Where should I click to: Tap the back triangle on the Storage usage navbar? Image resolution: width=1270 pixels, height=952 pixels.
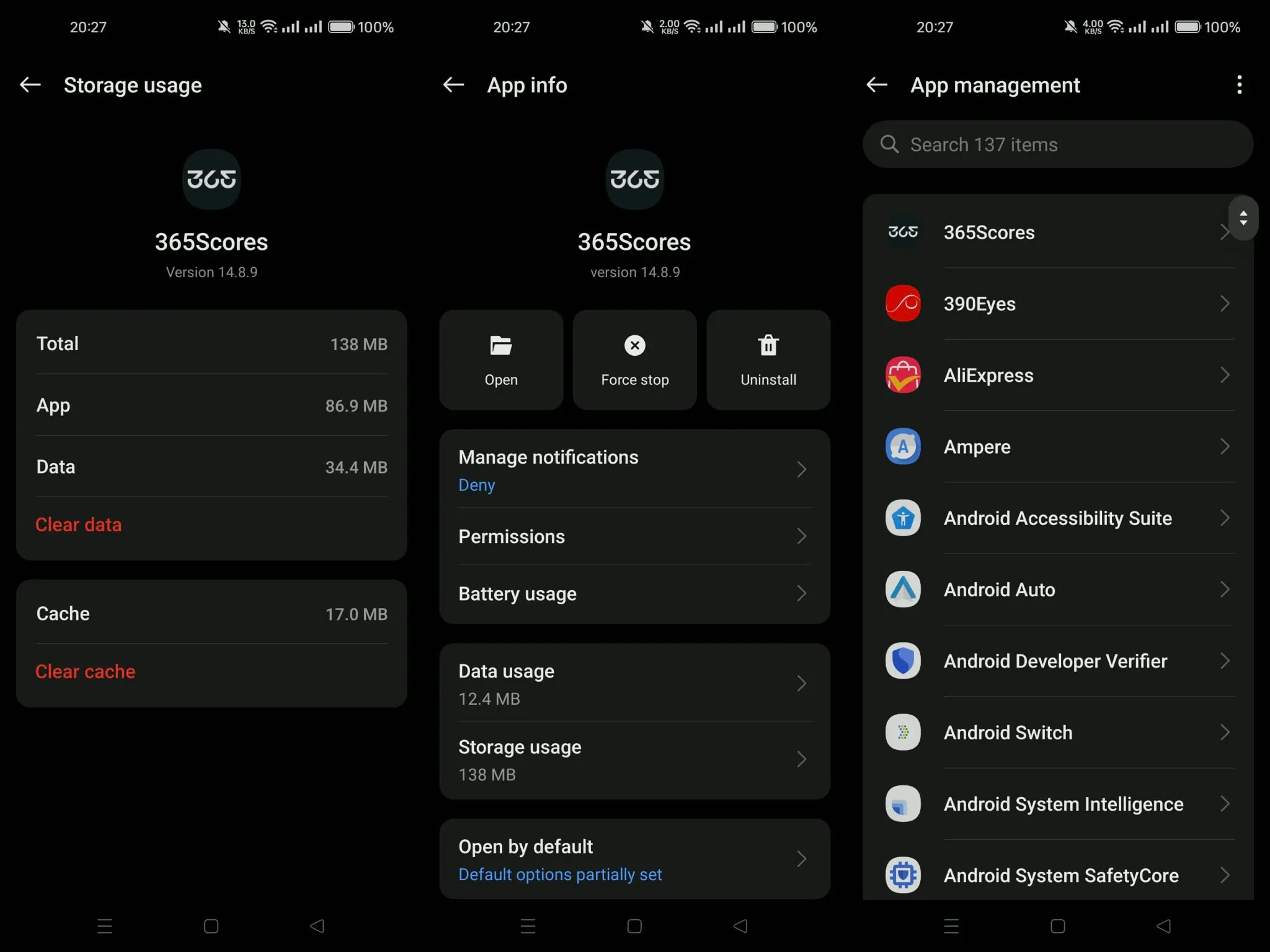coord(317,926)
